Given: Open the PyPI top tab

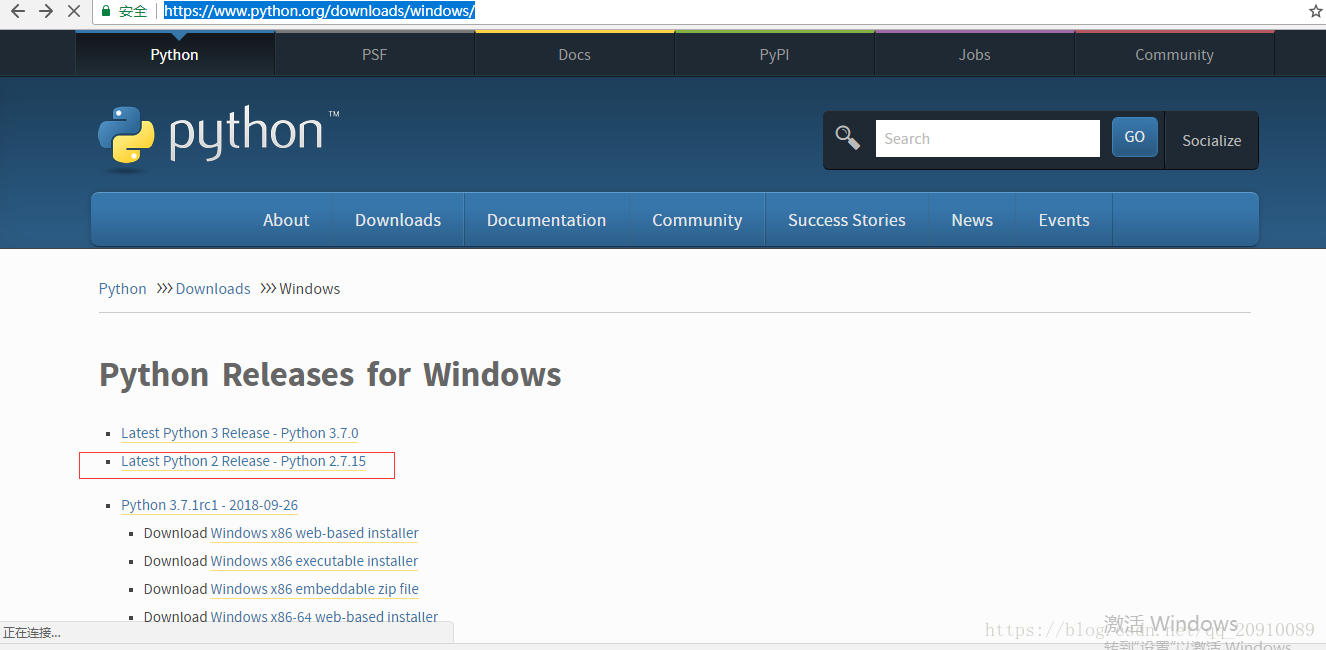Looking at the screenshot, I should [775, 54].
